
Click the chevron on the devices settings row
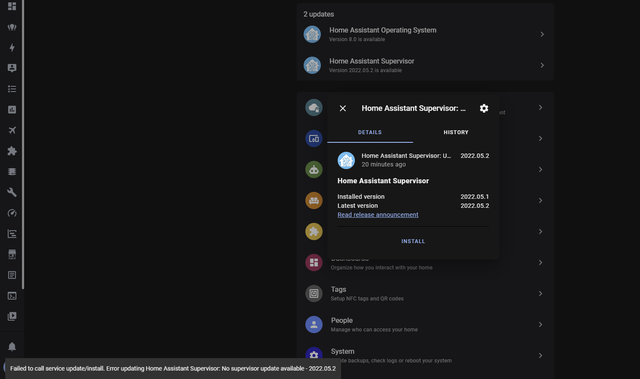point(540,139)
